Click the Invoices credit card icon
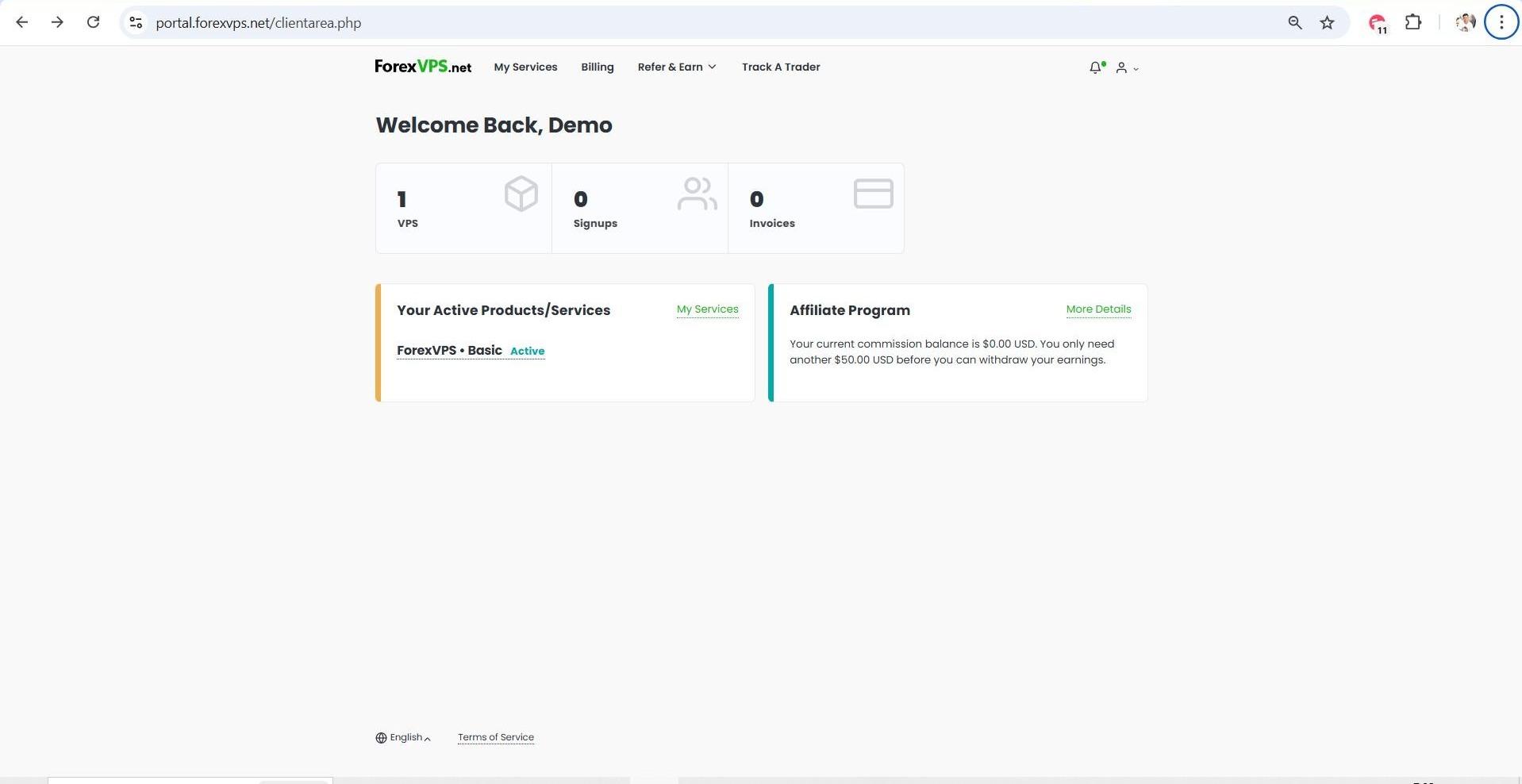Image resolution: width=1522 pixels, height=784 pixels. point(874,194)
